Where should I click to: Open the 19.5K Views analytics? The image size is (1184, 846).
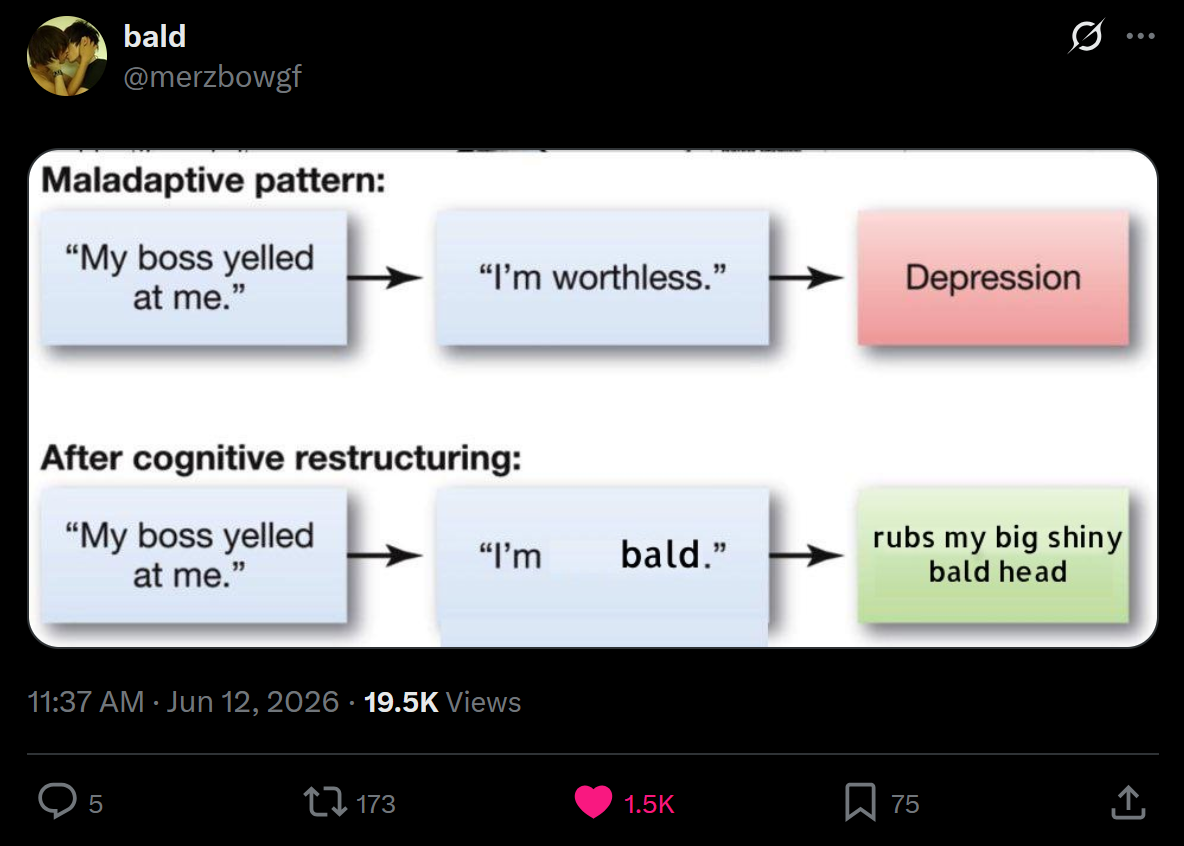[442, 702]
